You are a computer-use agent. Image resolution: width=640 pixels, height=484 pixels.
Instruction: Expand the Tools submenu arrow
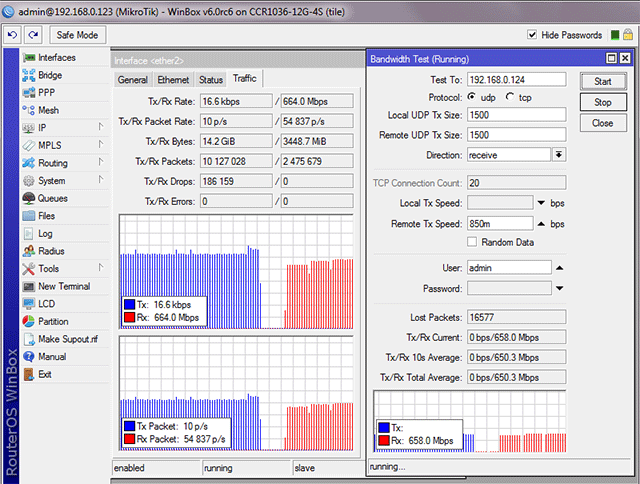100,268
